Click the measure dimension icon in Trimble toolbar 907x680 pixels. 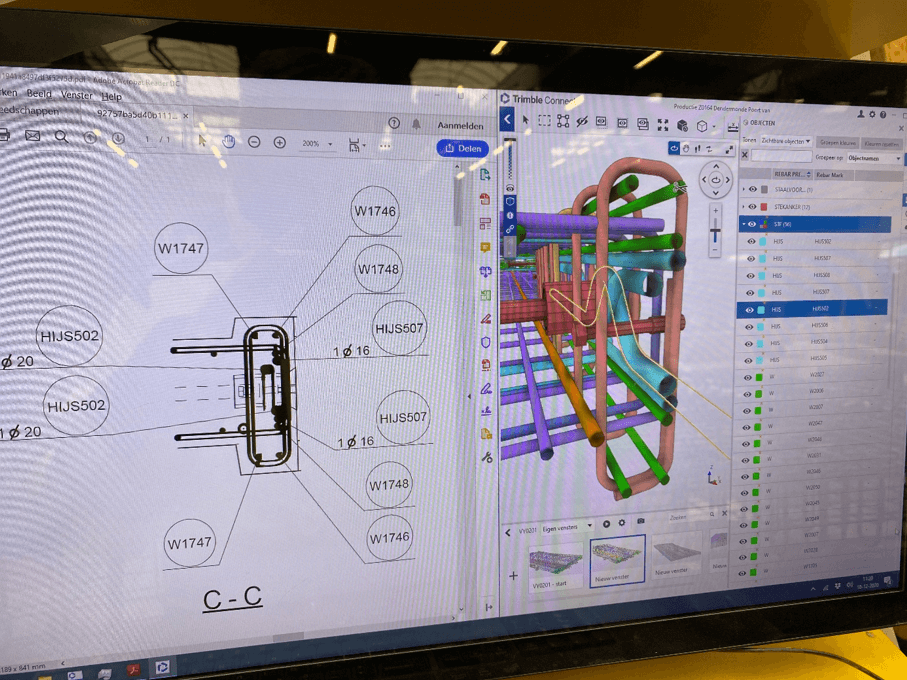pyautogui.click(x=733, y=128)
